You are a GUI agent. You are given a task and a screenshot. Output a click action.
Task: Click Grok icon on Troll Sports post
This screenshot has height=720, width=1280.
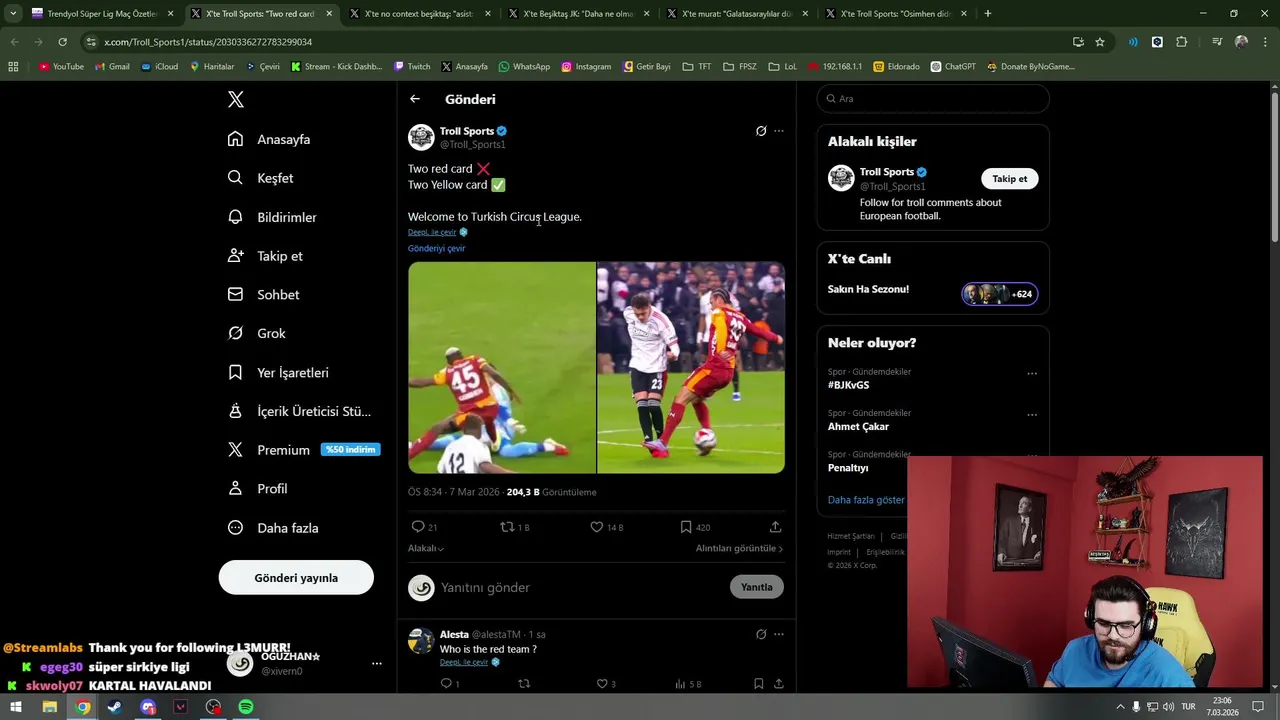(761, 131)
